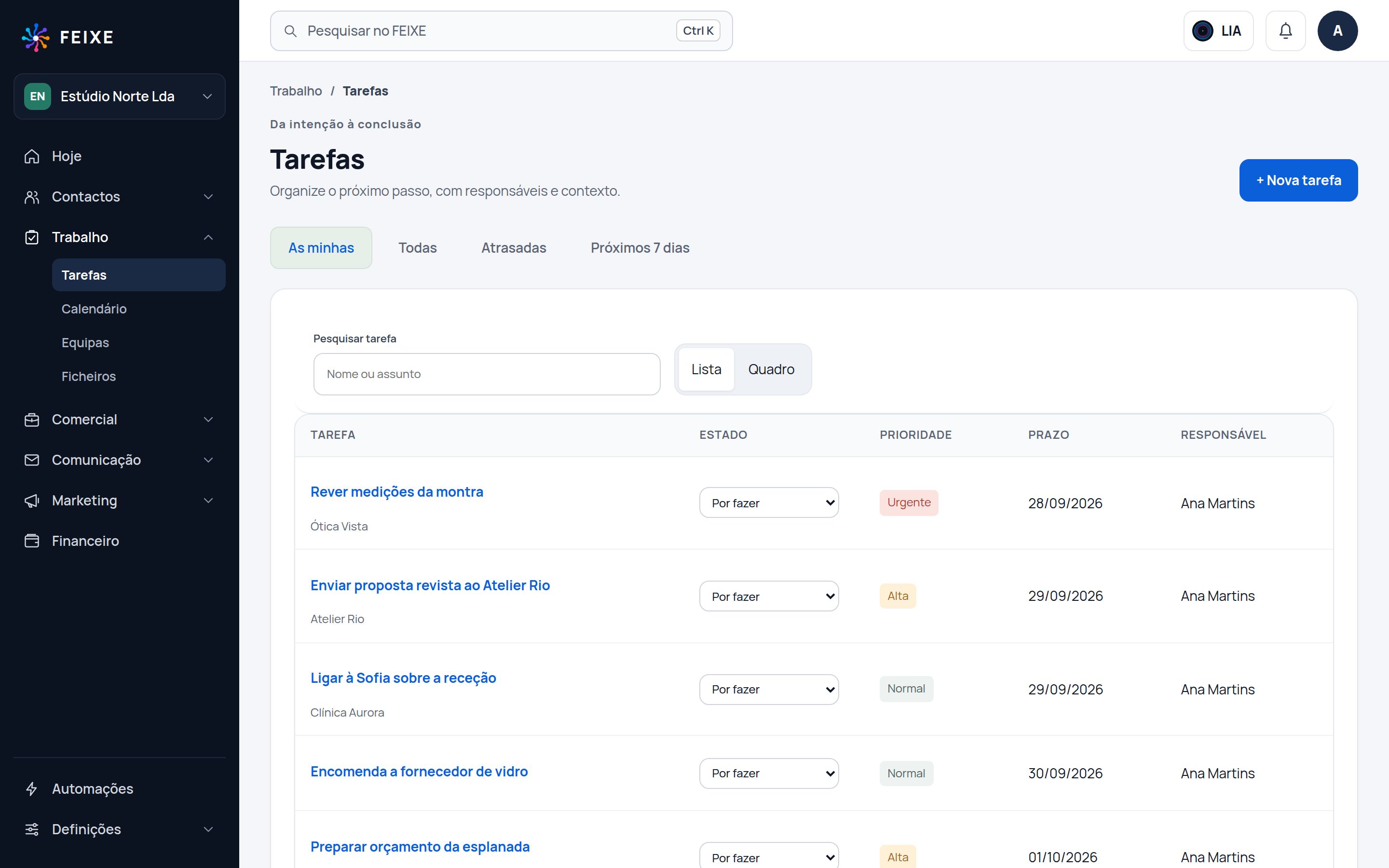
Task: Expand the Comunicação section chevron
Action: [x=208, y=460]
